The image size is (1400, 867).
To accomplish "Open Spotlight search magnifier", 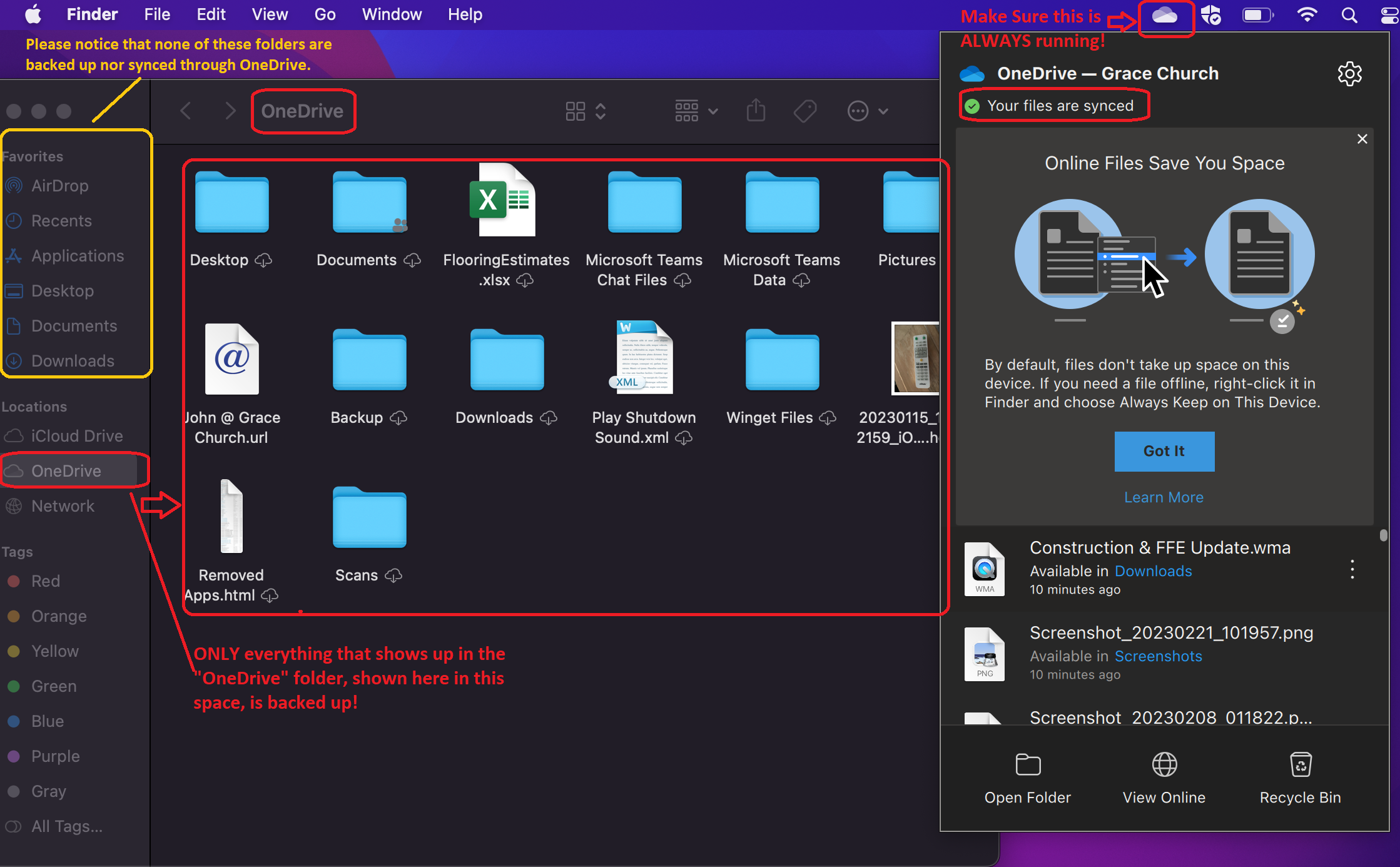I will click(x=1349, y=15).
